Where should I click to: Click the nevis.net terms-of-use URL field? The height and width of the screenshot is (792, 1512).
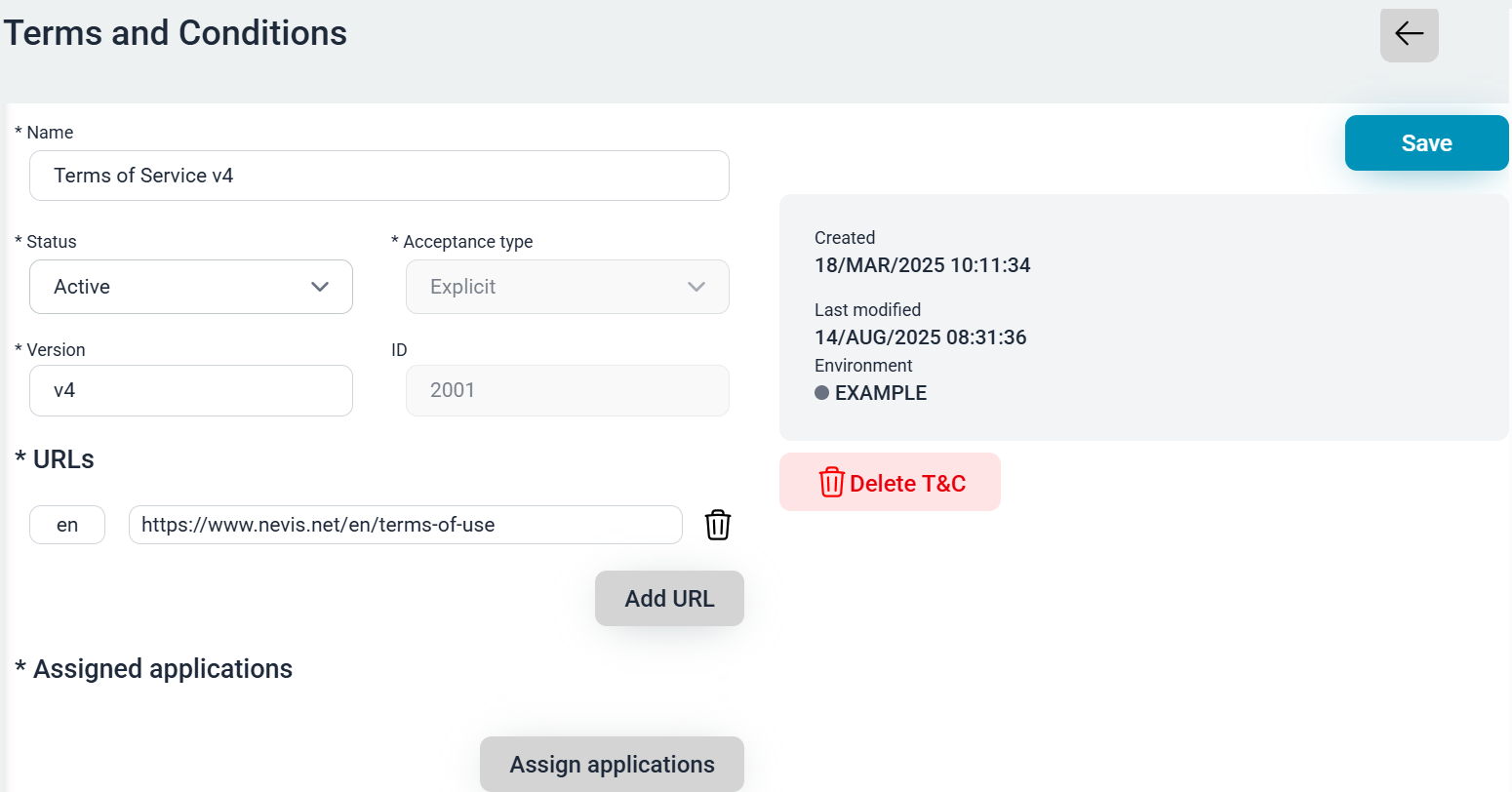coord(405,525)
